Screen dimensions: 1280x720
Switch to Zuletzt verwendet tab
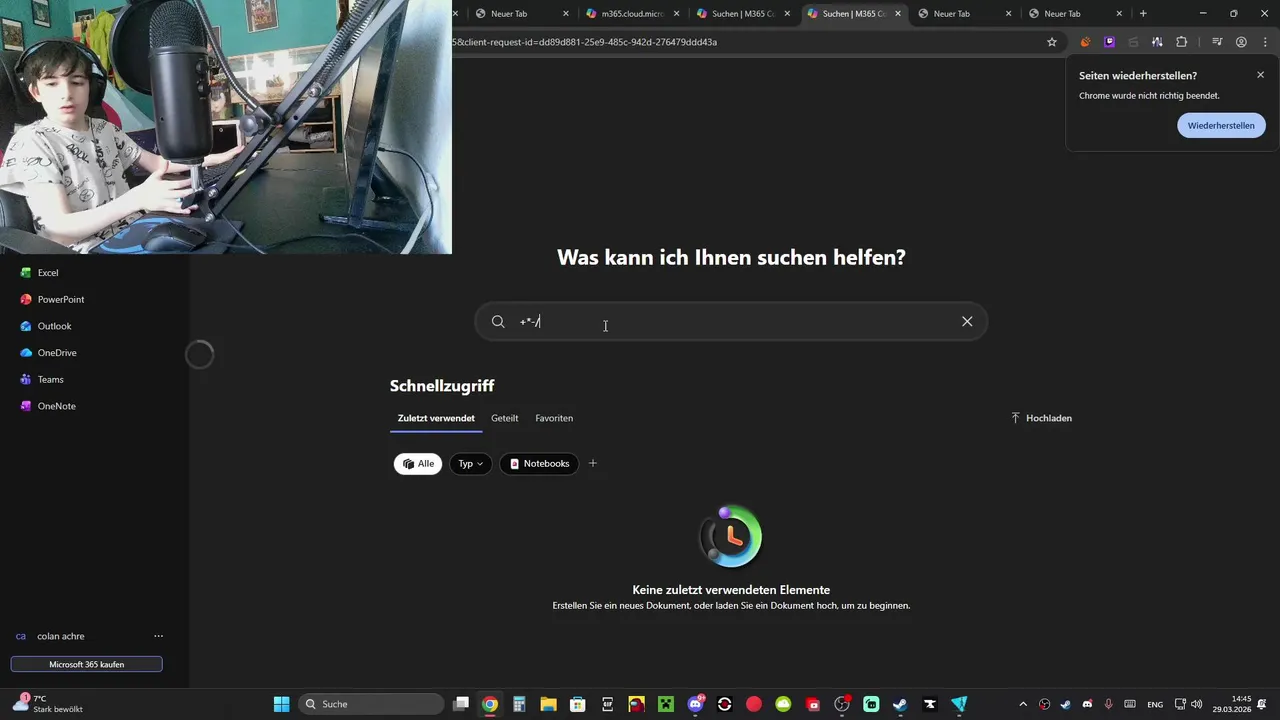coord(436,418)
